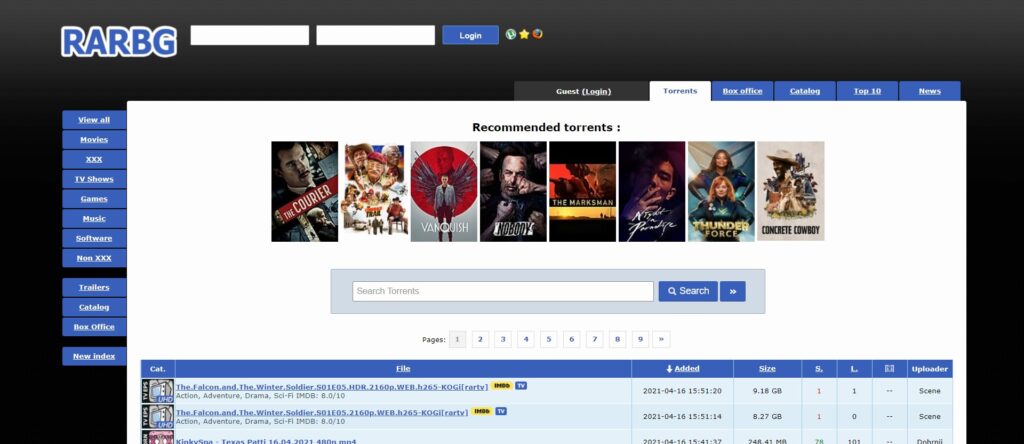Click the » next pages button in pagination
Screen dimensions: 1024x444
click(x=662, y=340)
